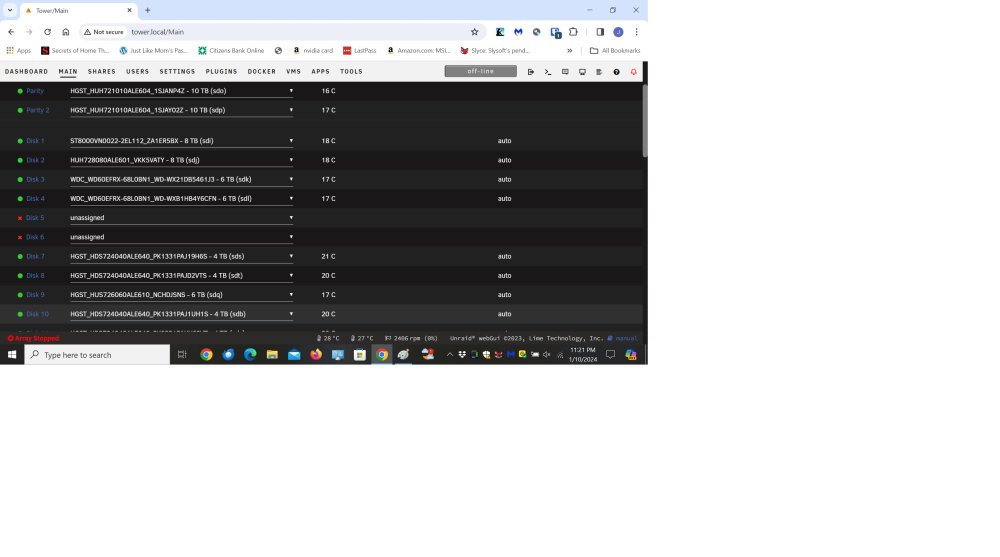This screenshot has width=1000, height=557.
Task: Close the Tower/Main tab
Action: click(129, 10)
